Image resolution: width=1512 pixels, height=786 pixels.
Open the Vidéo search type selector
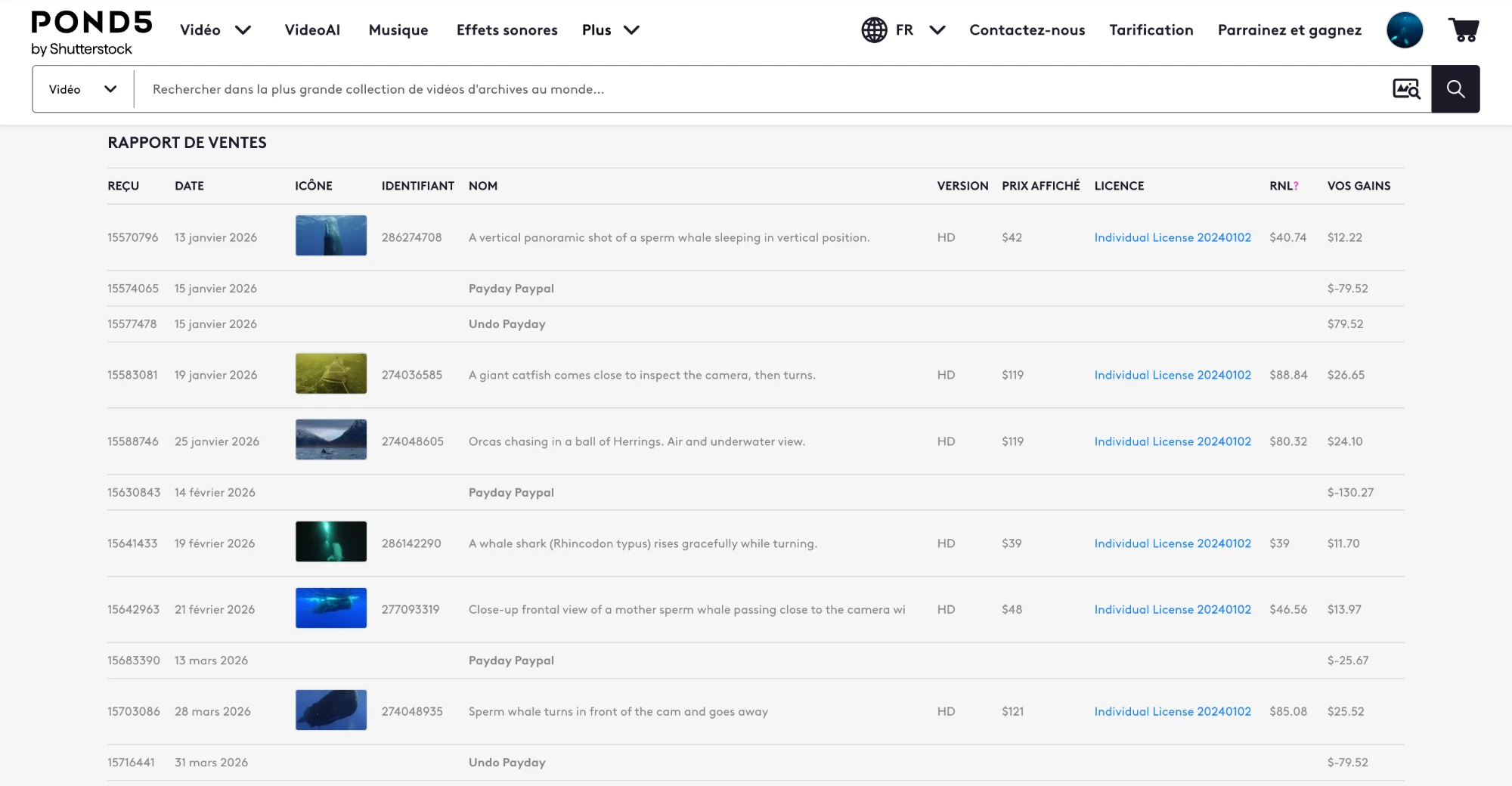83,89
